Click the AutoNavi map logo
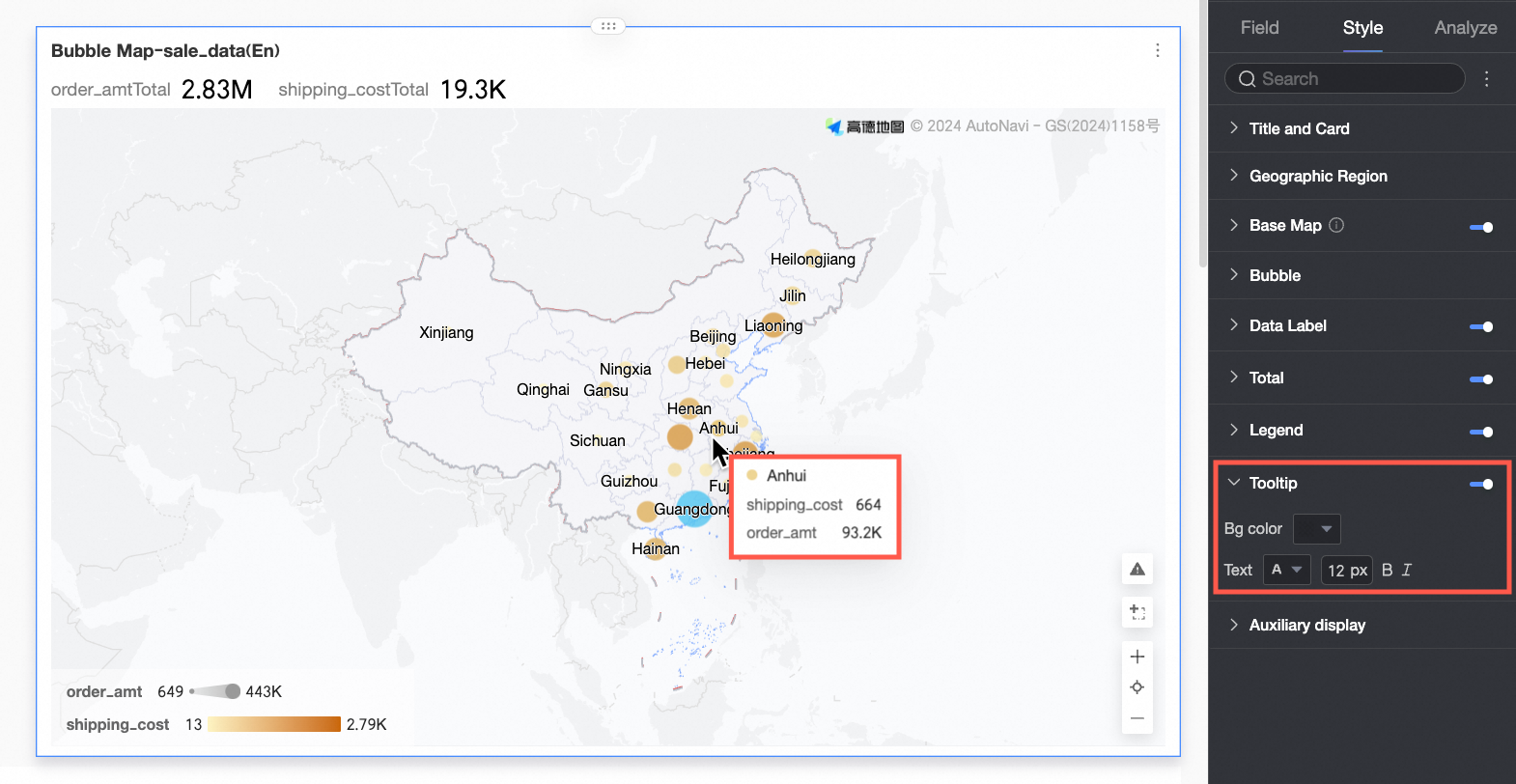The image size is (1516, 784). (x=865, y=126)
